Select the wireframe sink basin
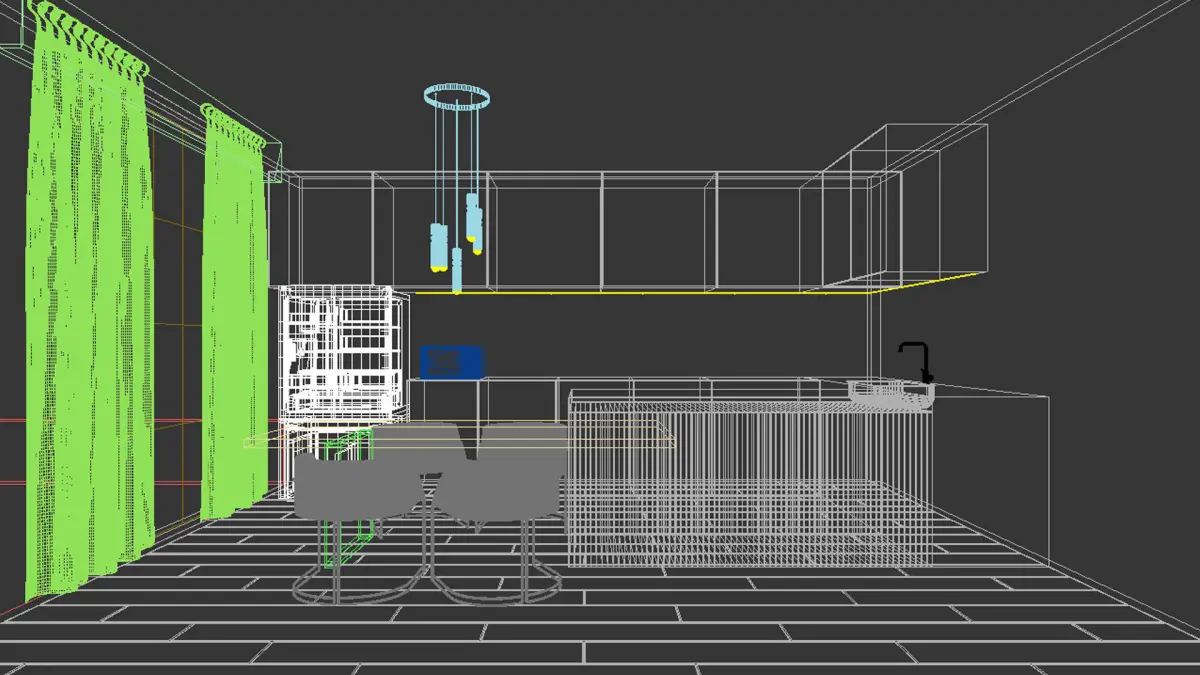The width and height of the screenshot is (1200, 675). [891, 395]
